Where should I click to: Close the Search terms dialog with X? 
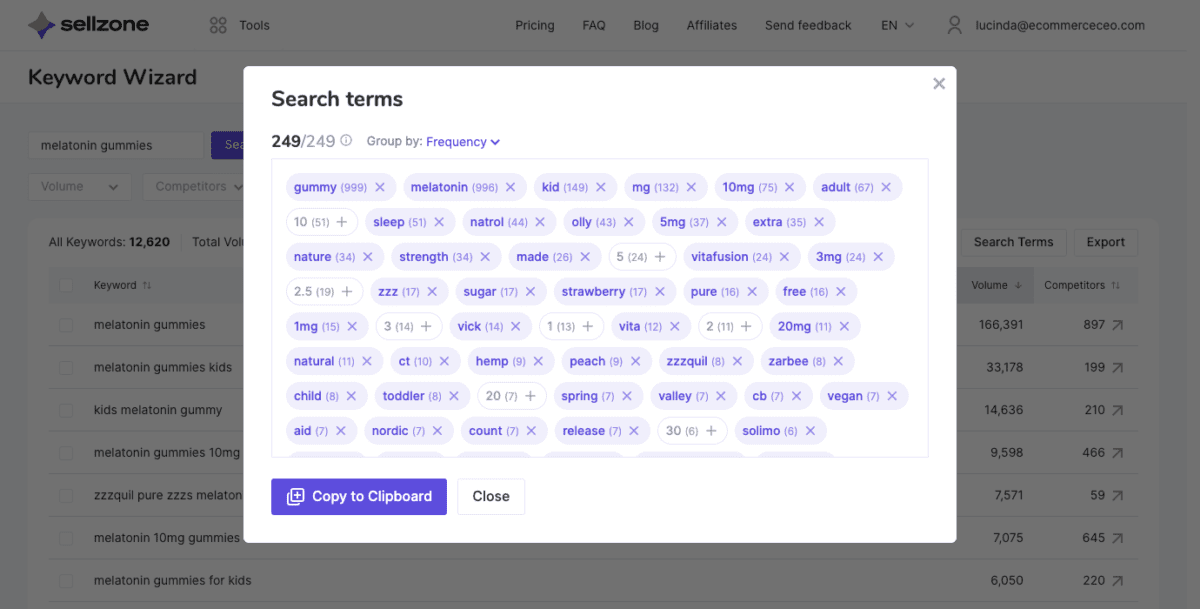pyautogui.click(x=939, y=84)
